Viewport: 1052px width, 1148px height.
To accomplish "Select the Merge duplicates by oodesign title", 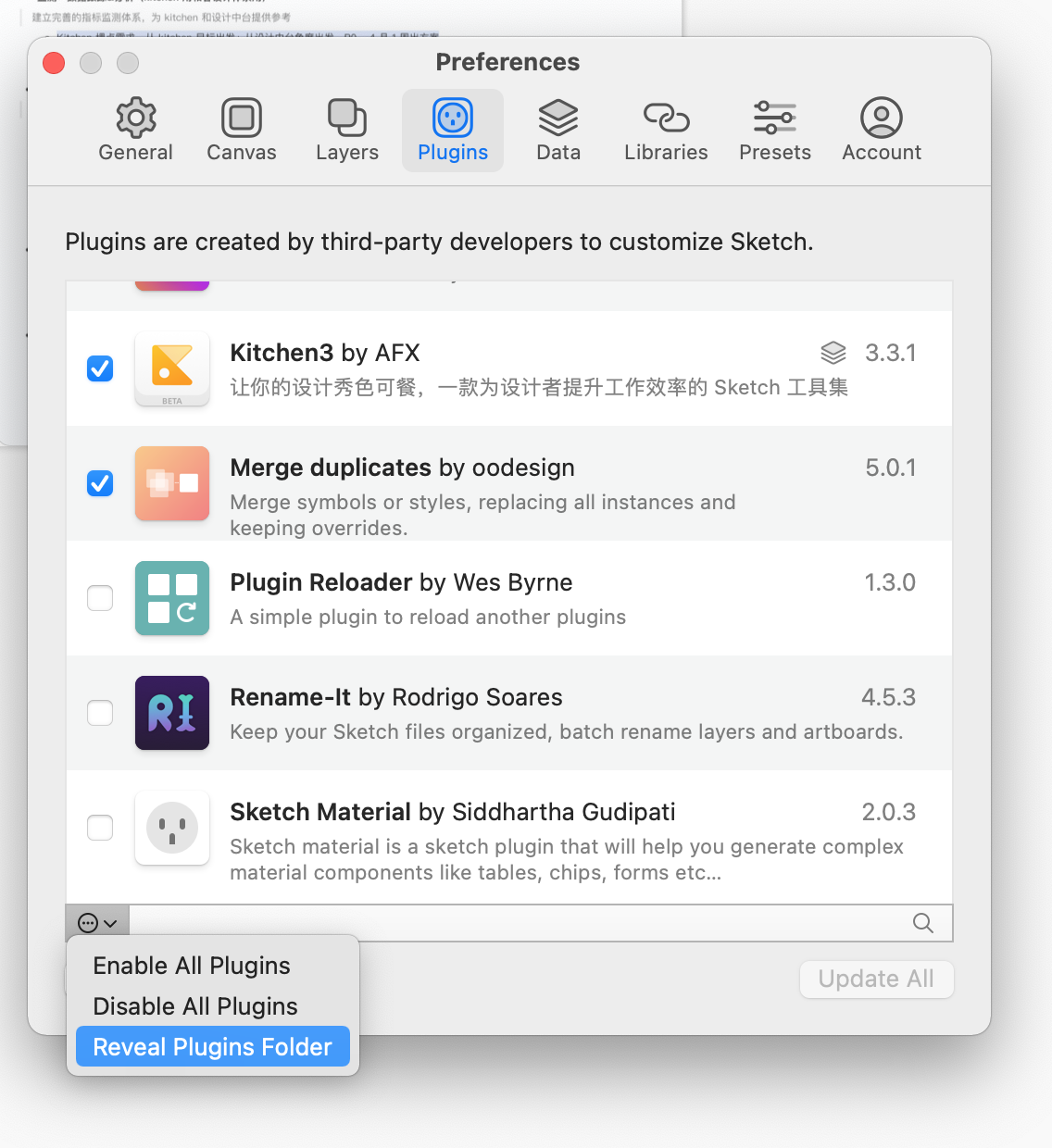I will (x=402, y=468).
